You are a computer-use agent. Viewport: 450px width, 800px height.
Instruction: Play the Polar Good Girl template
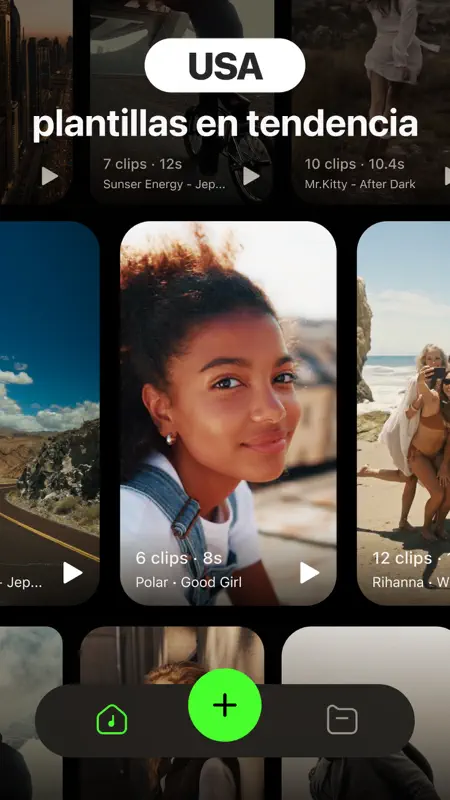309,572
